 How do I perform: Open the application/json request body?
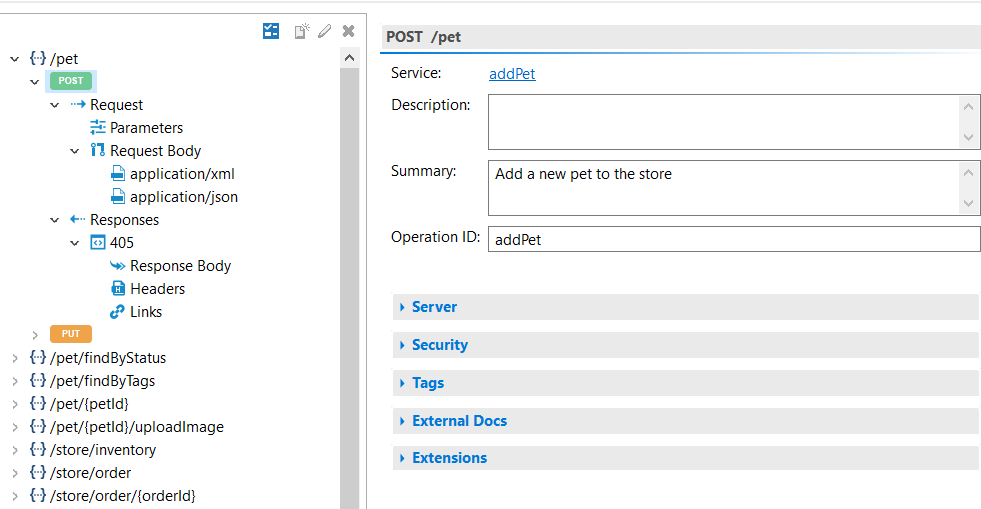[x=184, y=197]
